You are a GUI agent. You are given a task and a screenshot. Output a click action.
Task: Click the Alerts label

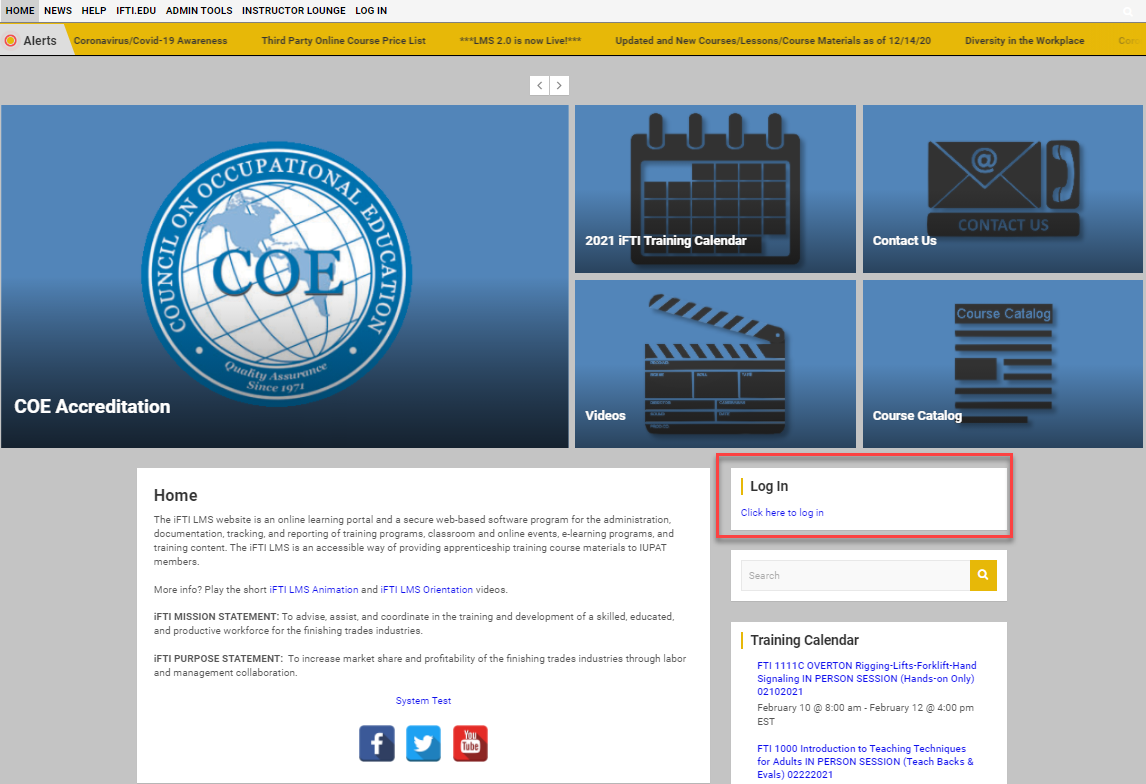point(39,41)
